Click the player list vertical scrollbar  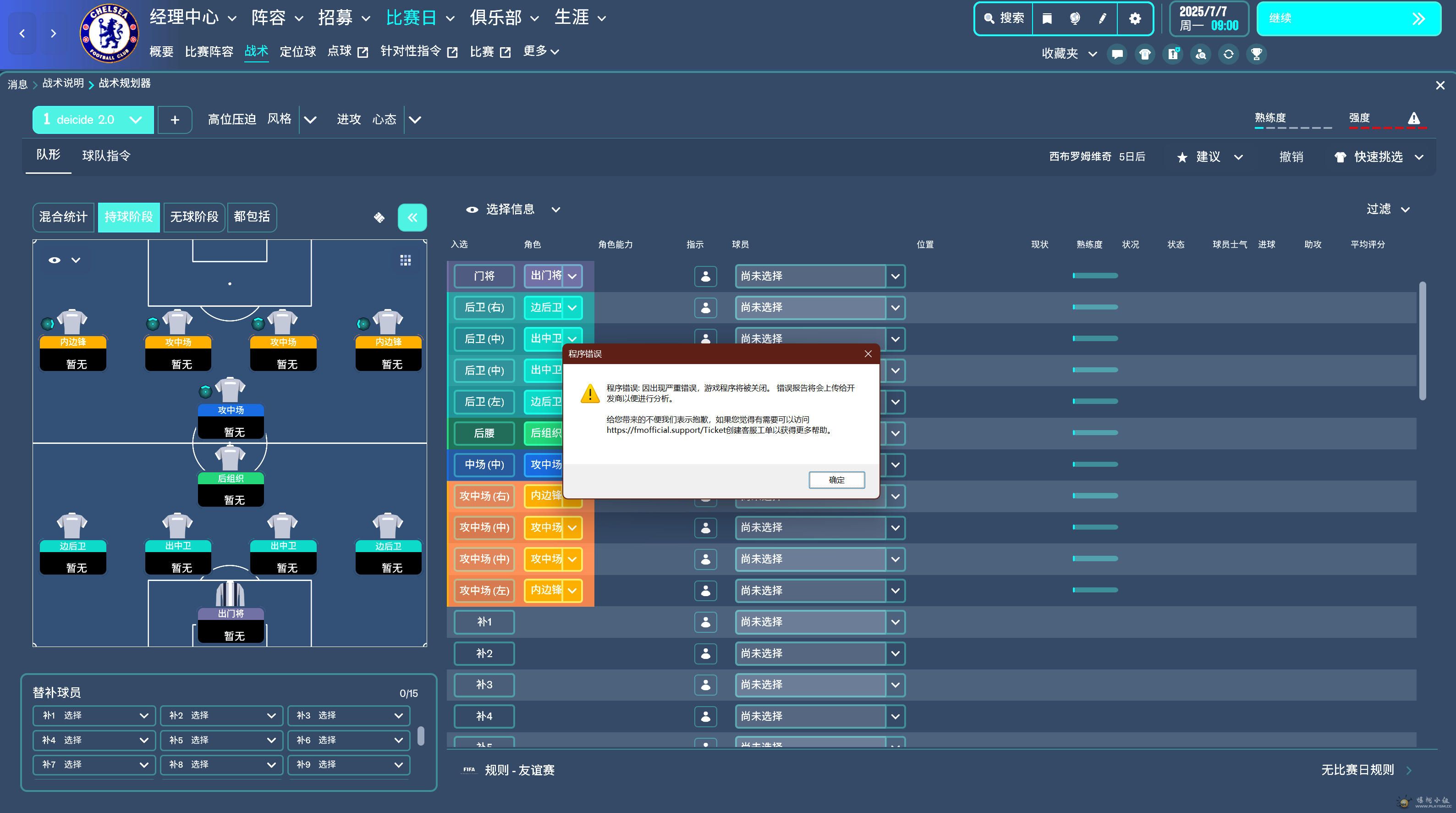(1422, 341)
